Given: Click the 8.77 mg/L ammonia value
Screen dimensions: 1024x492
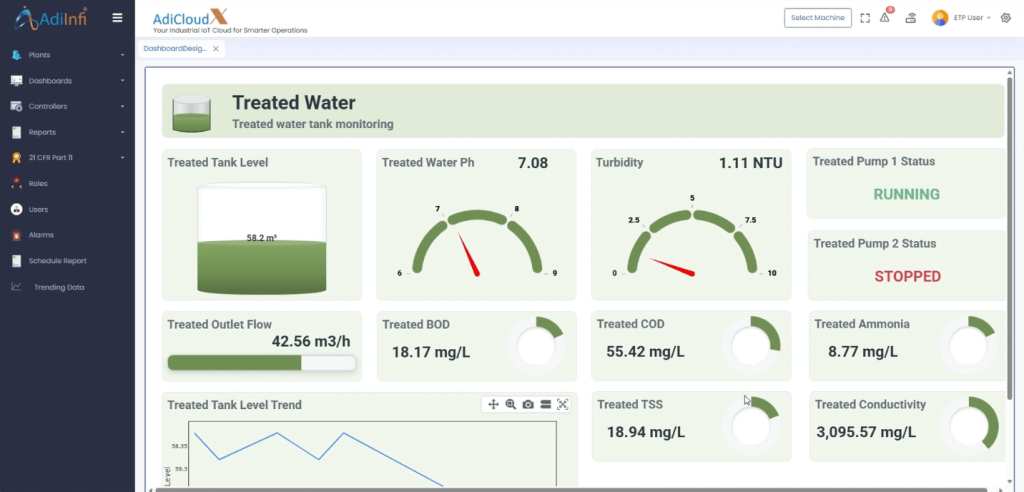Looking at the screenshot, I should 863,352.
